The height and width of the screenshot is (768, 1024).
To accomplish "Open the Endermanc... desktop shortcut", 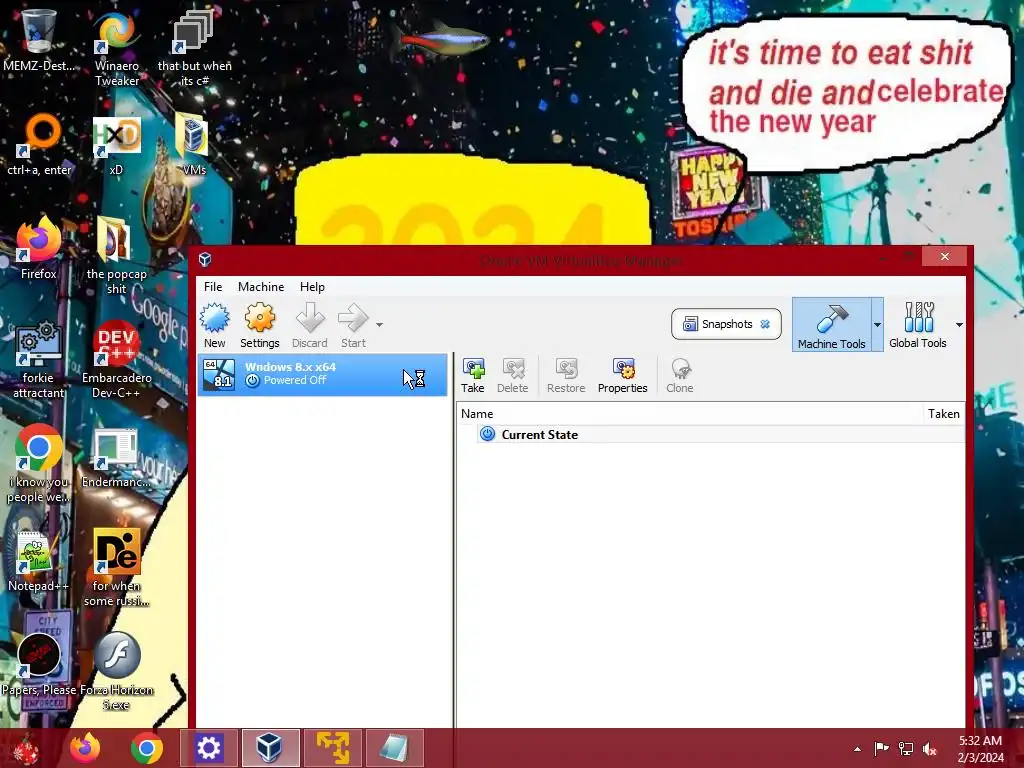I will click(x=116, y=457).
